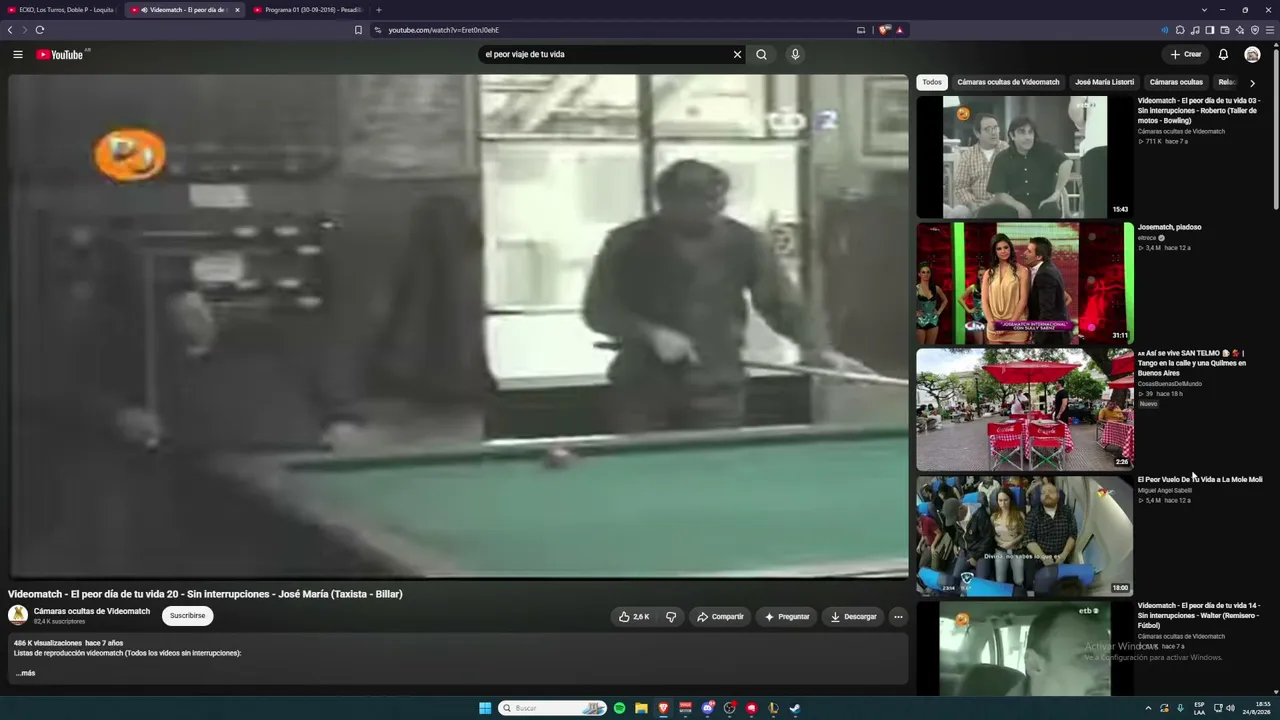The image size is (1280, 720).
Task: Open the clock and date panel
Action: [1256, 708]
